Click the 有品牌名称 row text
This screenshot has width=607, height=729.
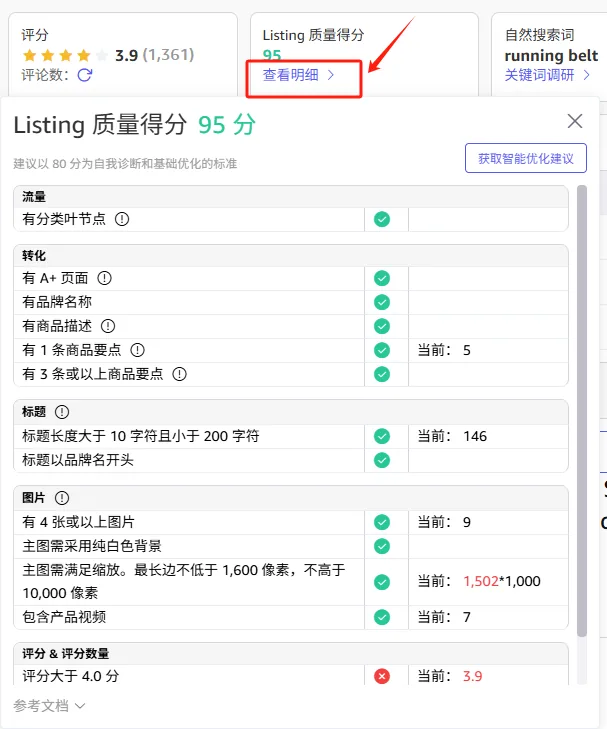pyautogui.click(x=57, y=302)
